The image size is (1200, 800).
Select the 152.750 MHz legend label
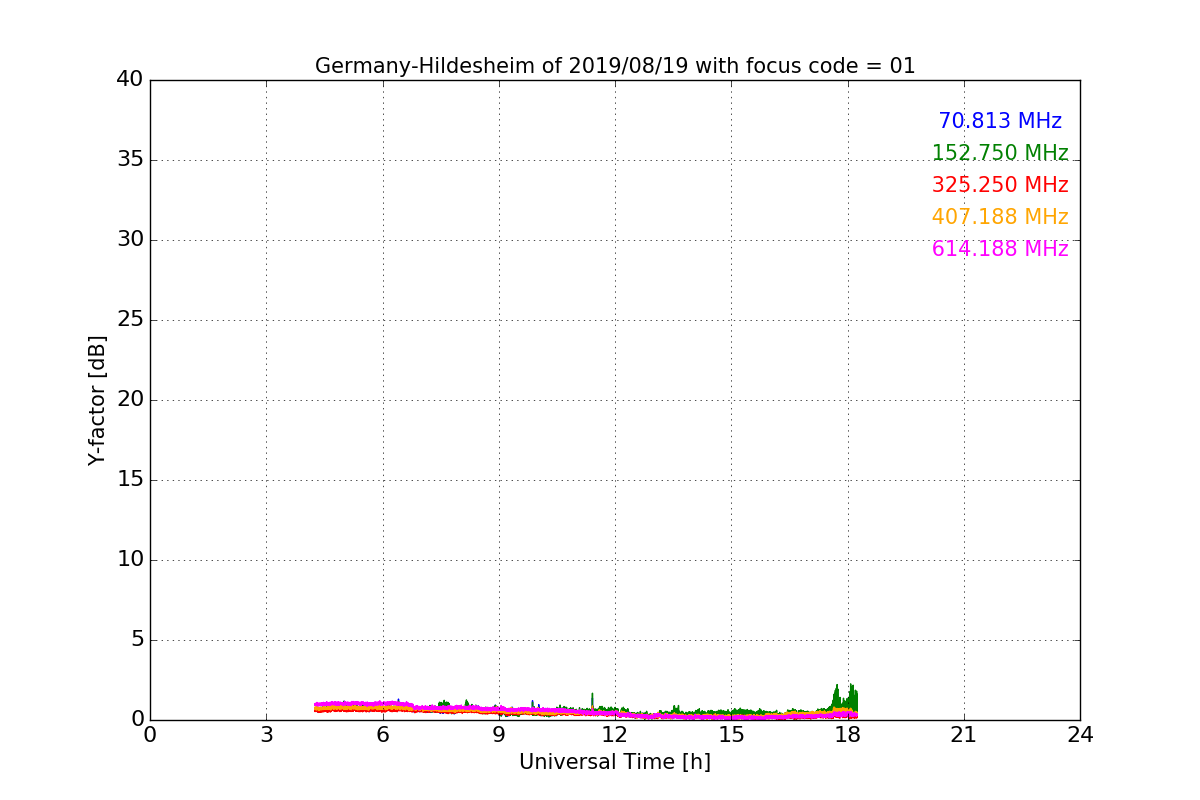coord(1000,153)
